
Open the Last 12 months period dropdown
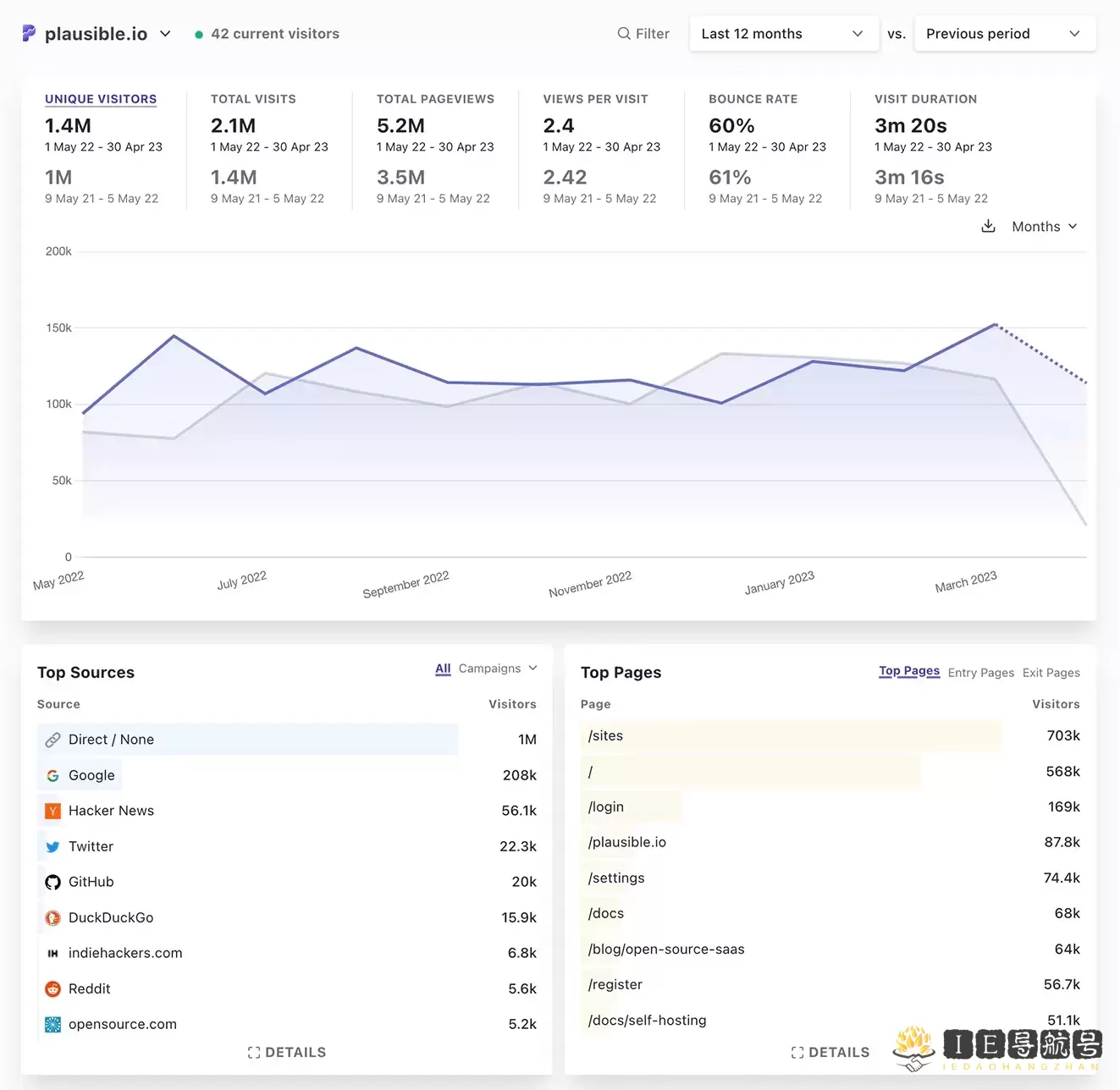point(784,34)
